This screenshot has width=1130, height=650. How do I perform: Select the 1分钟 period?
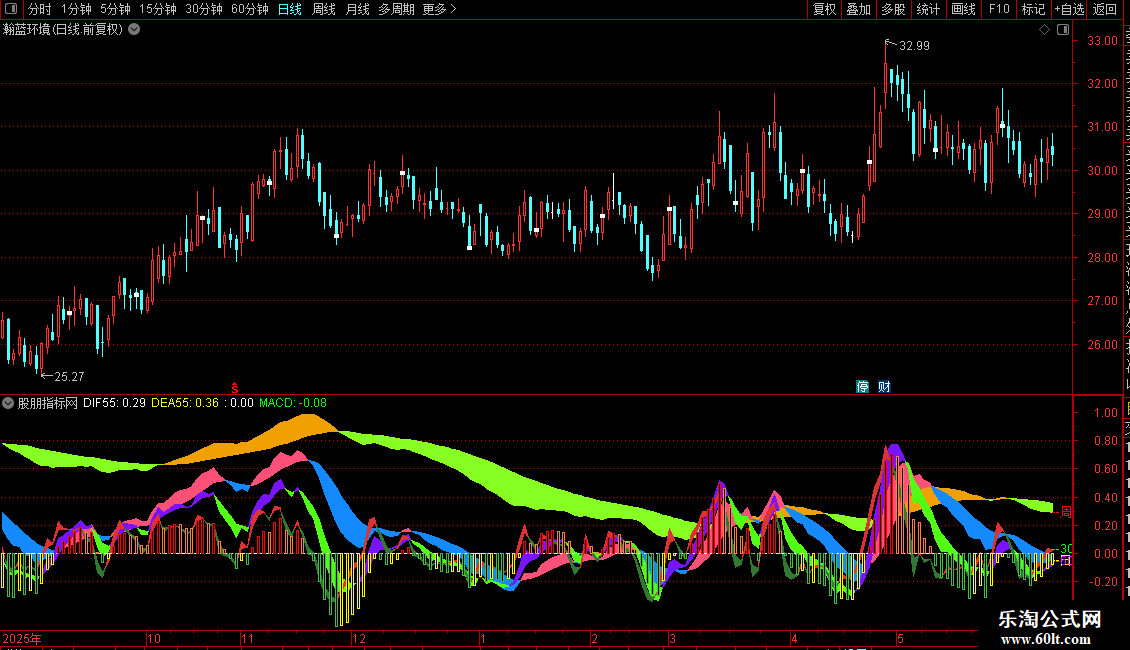click(x=76, y=9)
